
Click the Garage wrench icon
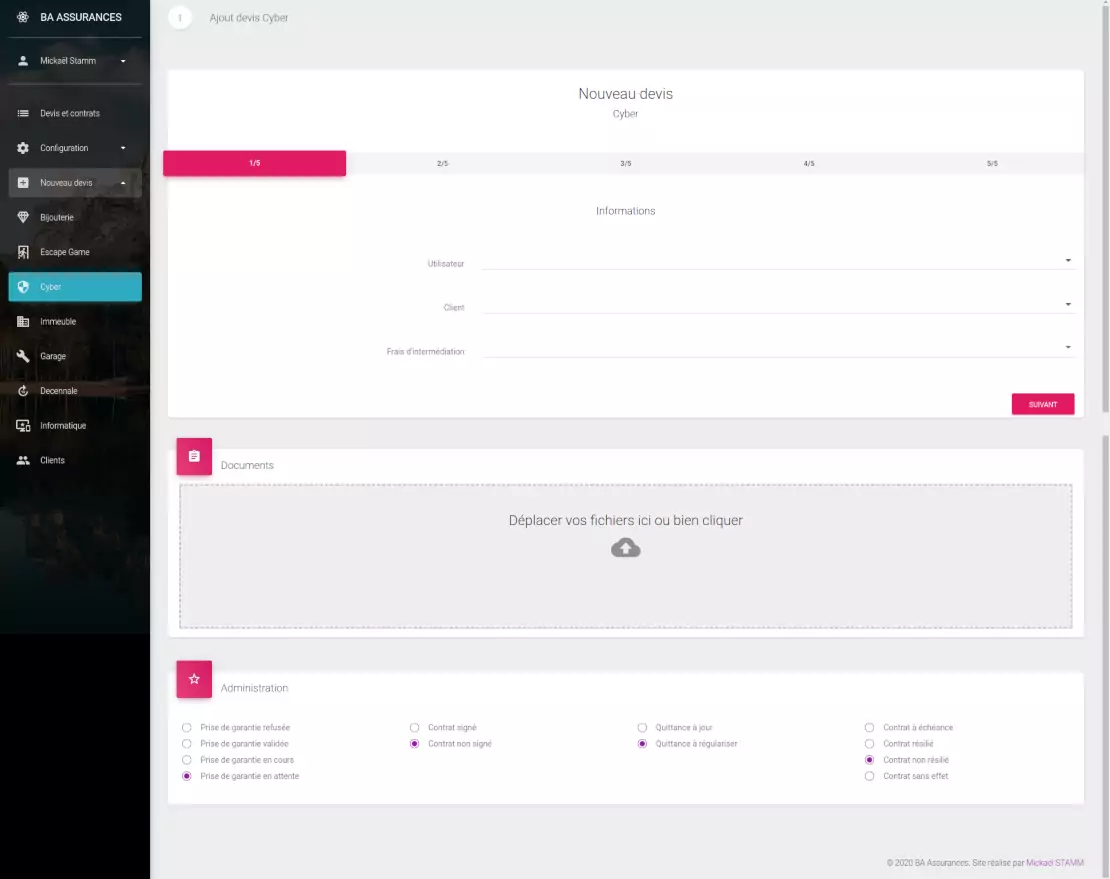click(x=23, y=356)
